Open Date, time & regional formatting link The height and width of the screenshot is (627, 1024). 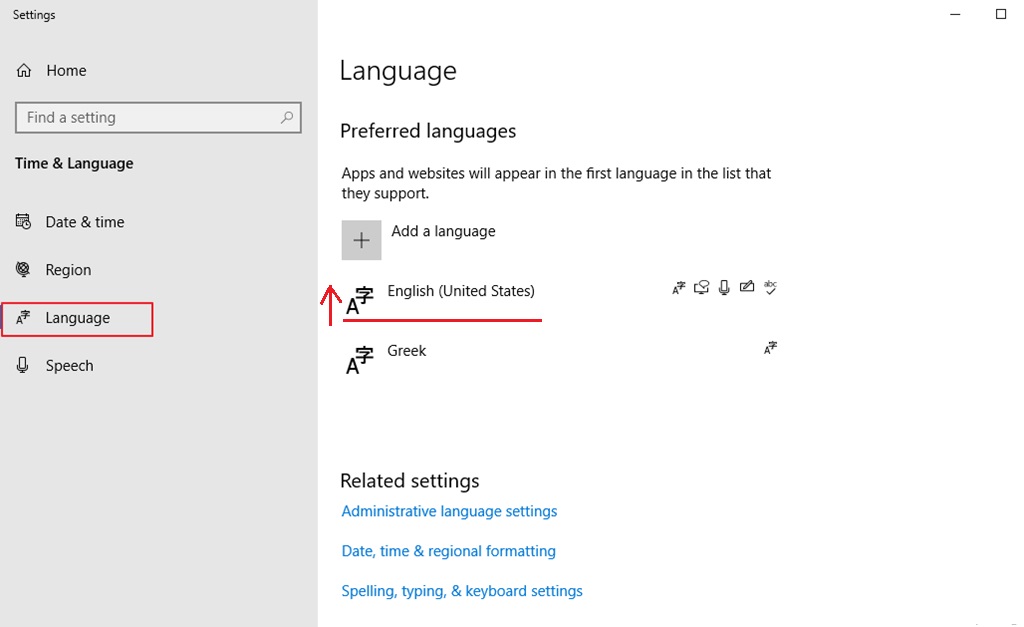(448, 551)
